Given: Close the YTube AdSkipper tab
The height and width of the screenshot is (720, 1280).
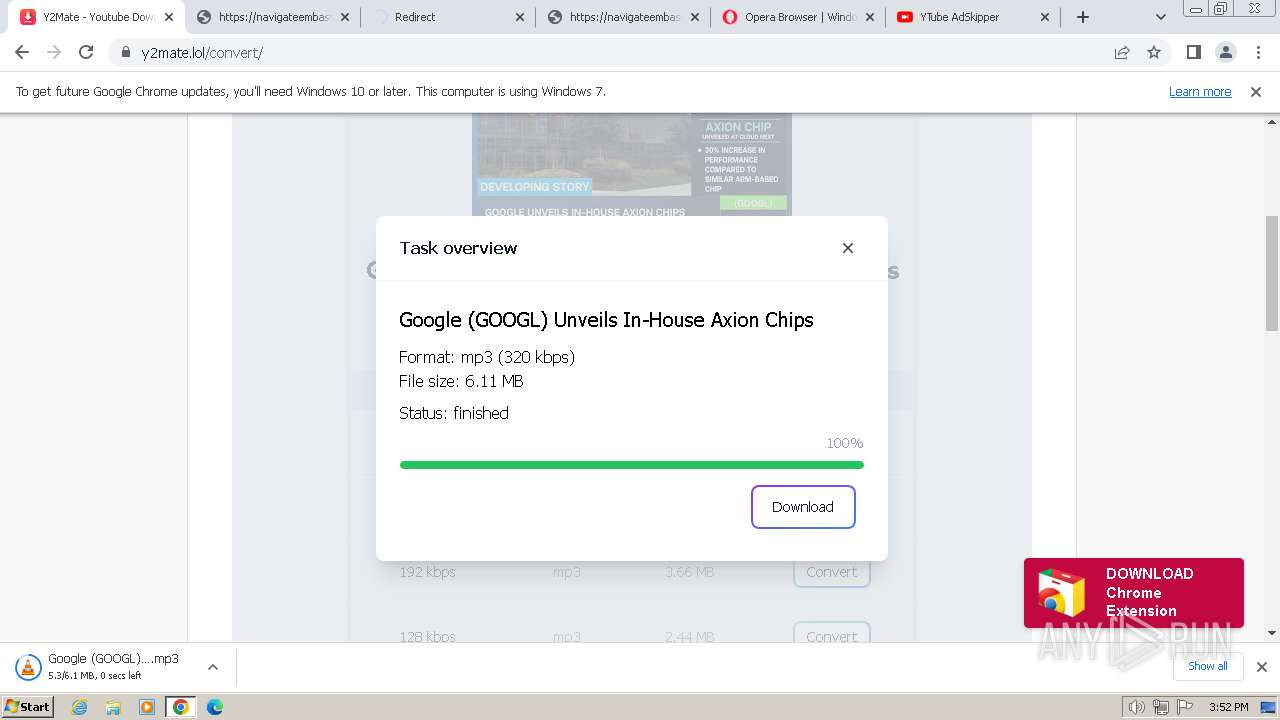Looking at the screenshot, I should (1045, 17).
